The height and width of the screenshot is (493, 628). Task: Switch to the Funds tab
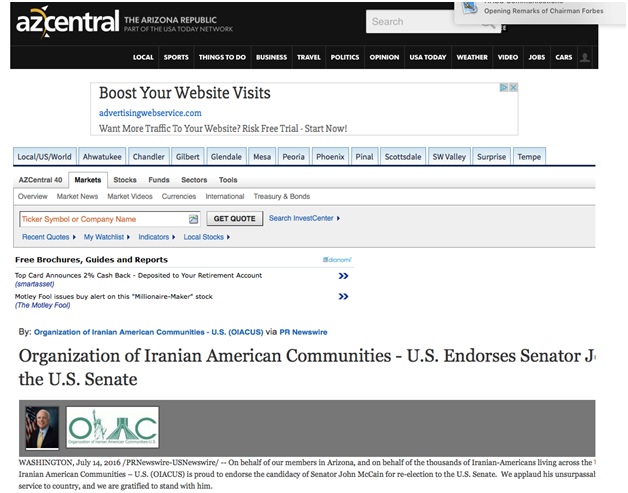tap(159, 180)
